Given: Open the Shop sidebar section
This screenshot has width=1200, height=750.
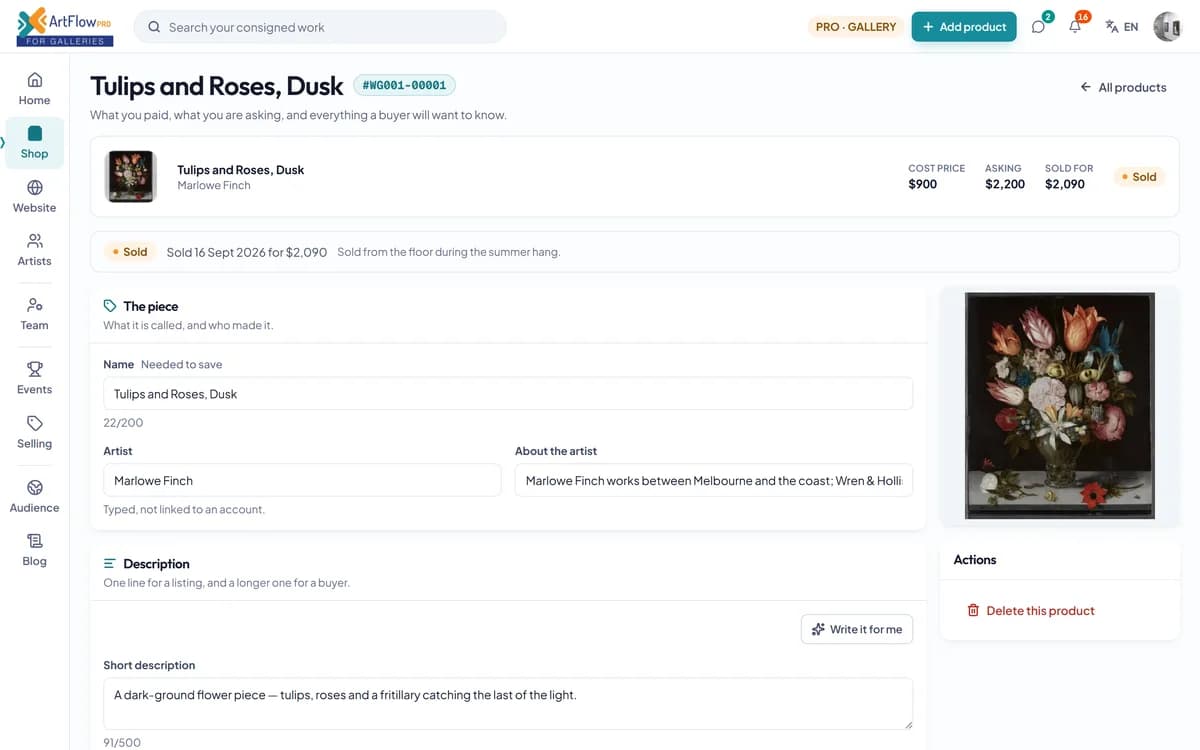Looking at the screenshot, I should pos(34,142).
